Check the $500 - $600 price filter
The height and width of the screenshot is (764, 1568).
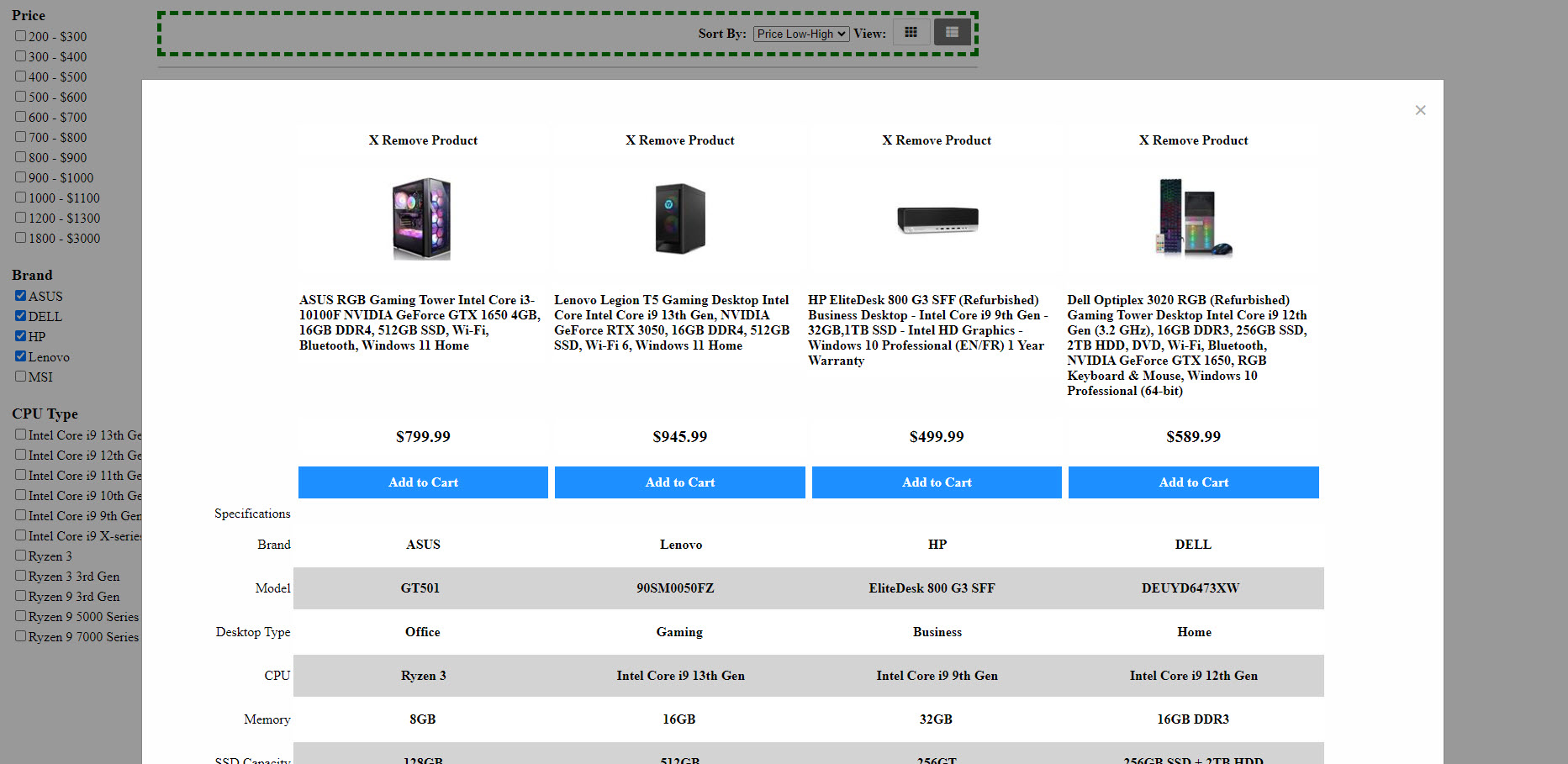pos(20,97)
